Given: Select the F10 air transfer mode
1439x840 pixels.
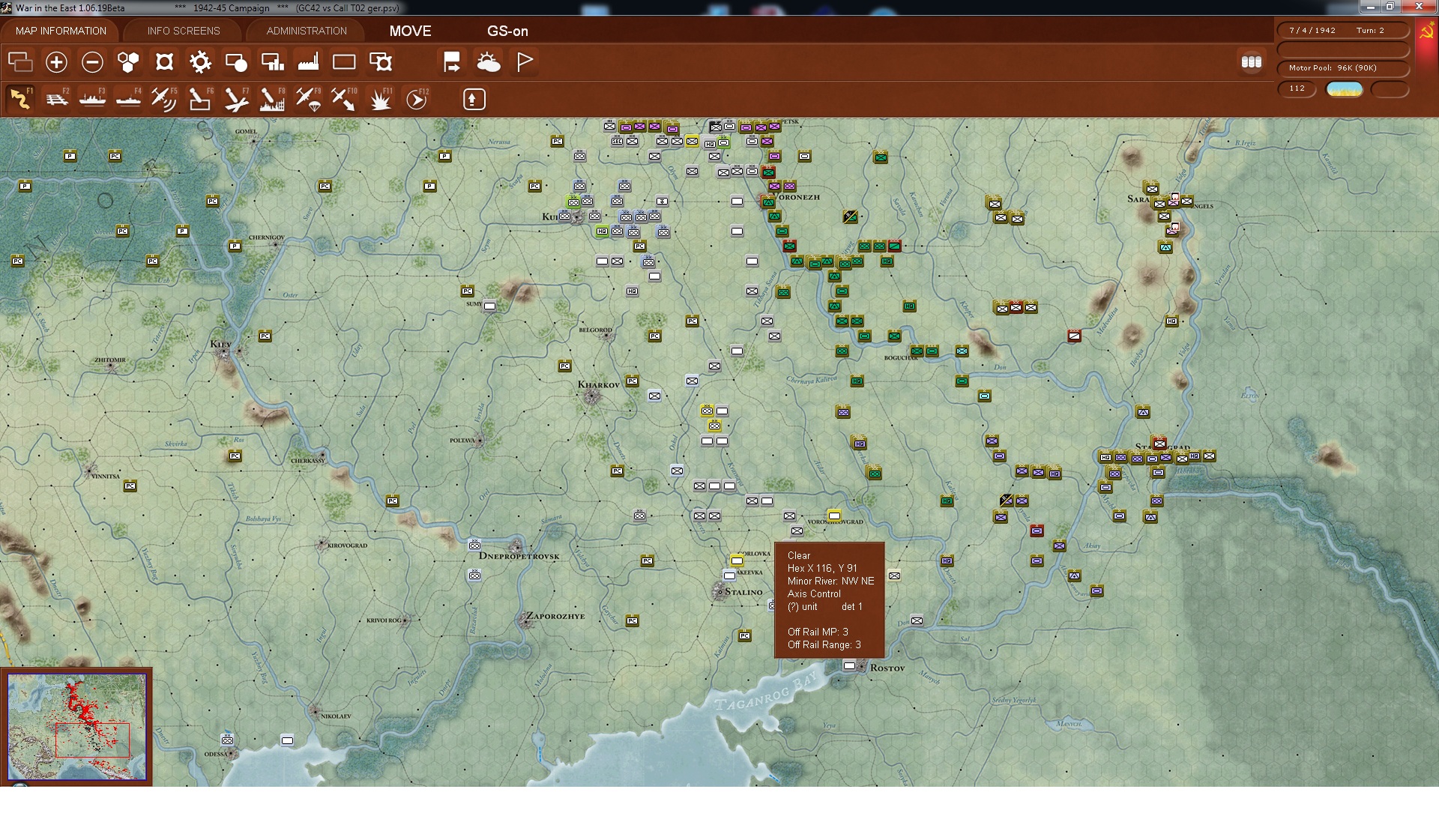Looking at the screenshot, I should click(344, 99).
